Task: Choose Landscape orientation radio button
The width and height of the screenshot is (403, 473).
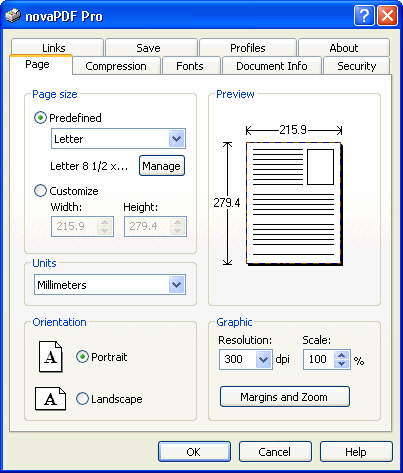Action: [82, 399]
